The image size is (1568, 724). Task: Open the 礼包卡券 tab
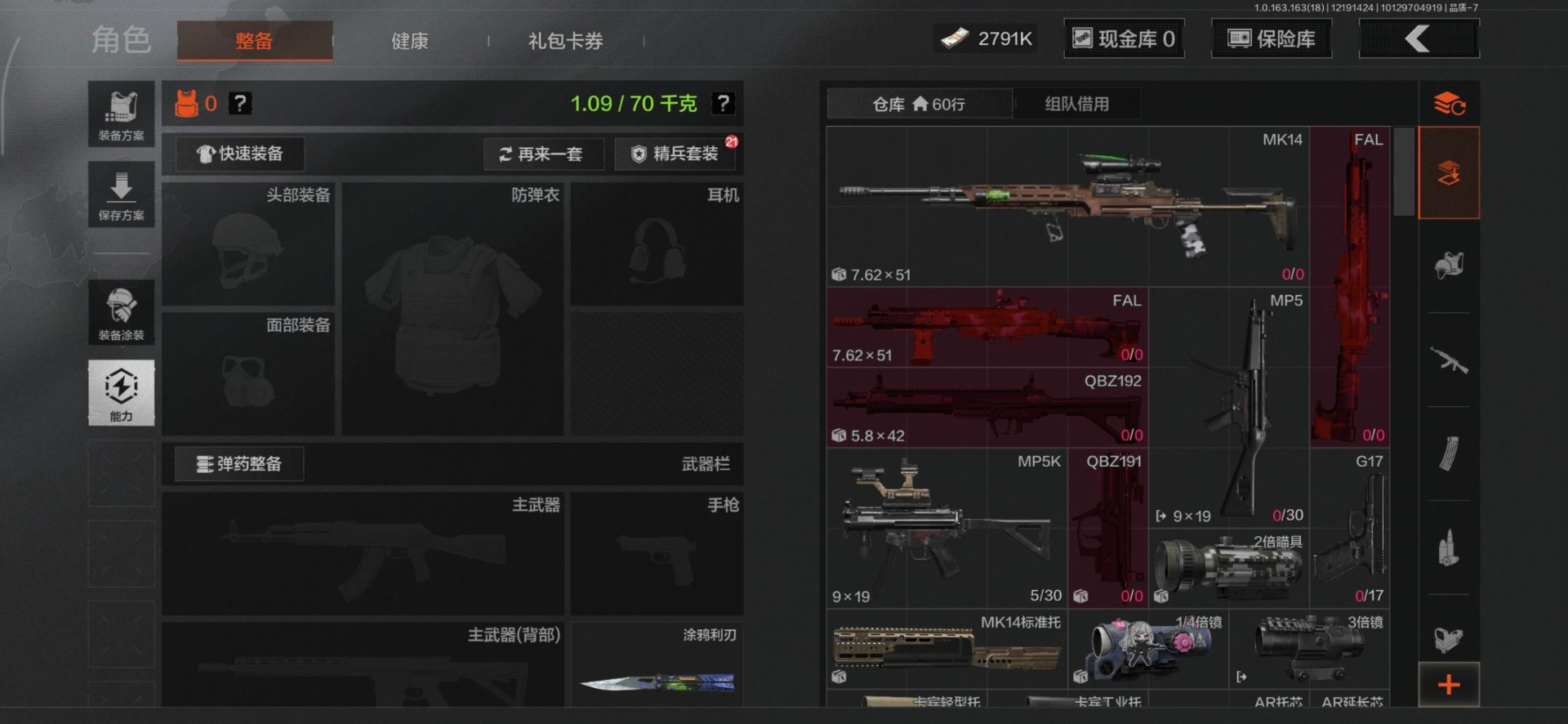(565, 41)
